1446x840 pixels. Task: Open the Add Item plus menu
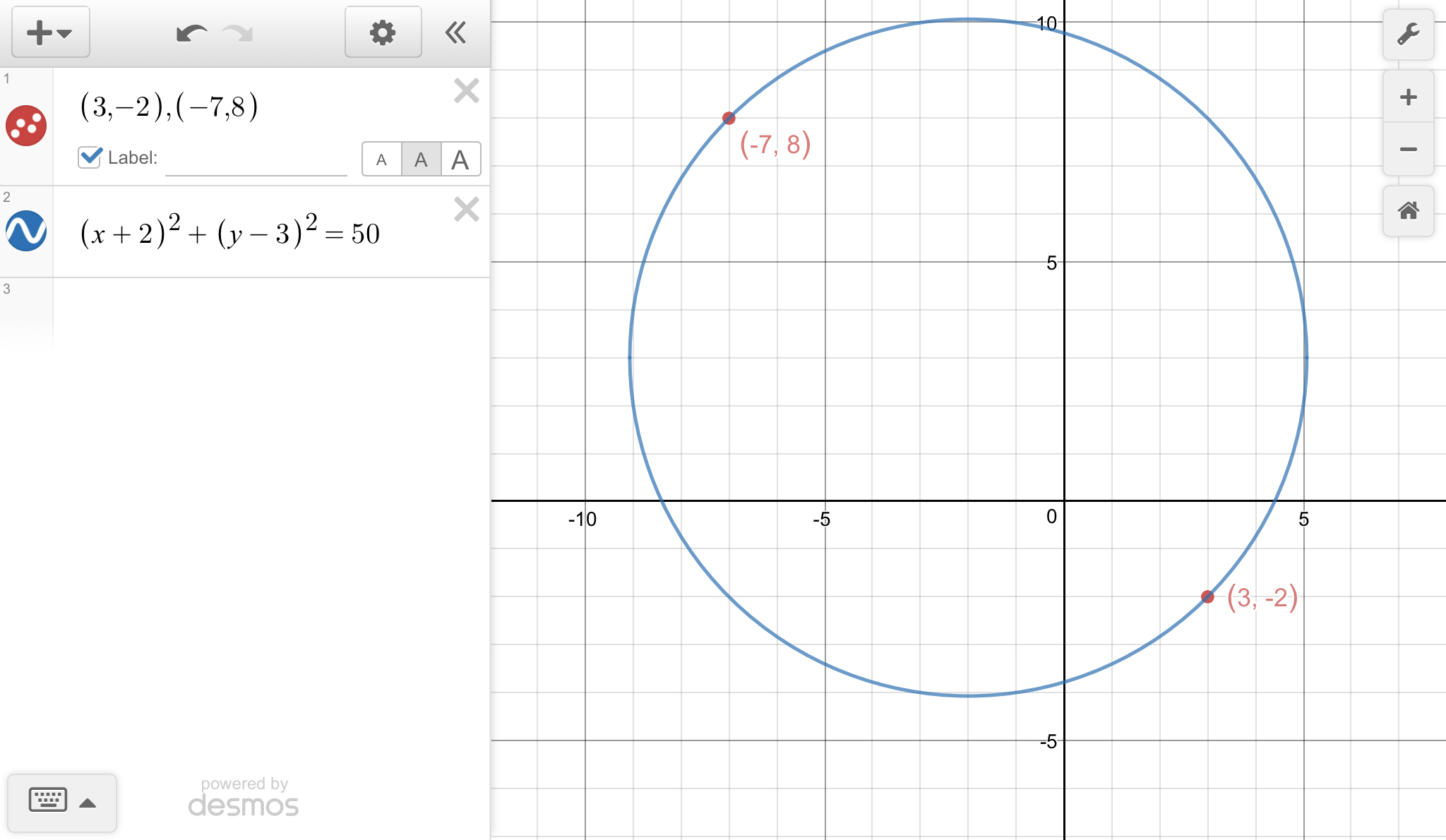pyautogui.click(x=50, y=32)
